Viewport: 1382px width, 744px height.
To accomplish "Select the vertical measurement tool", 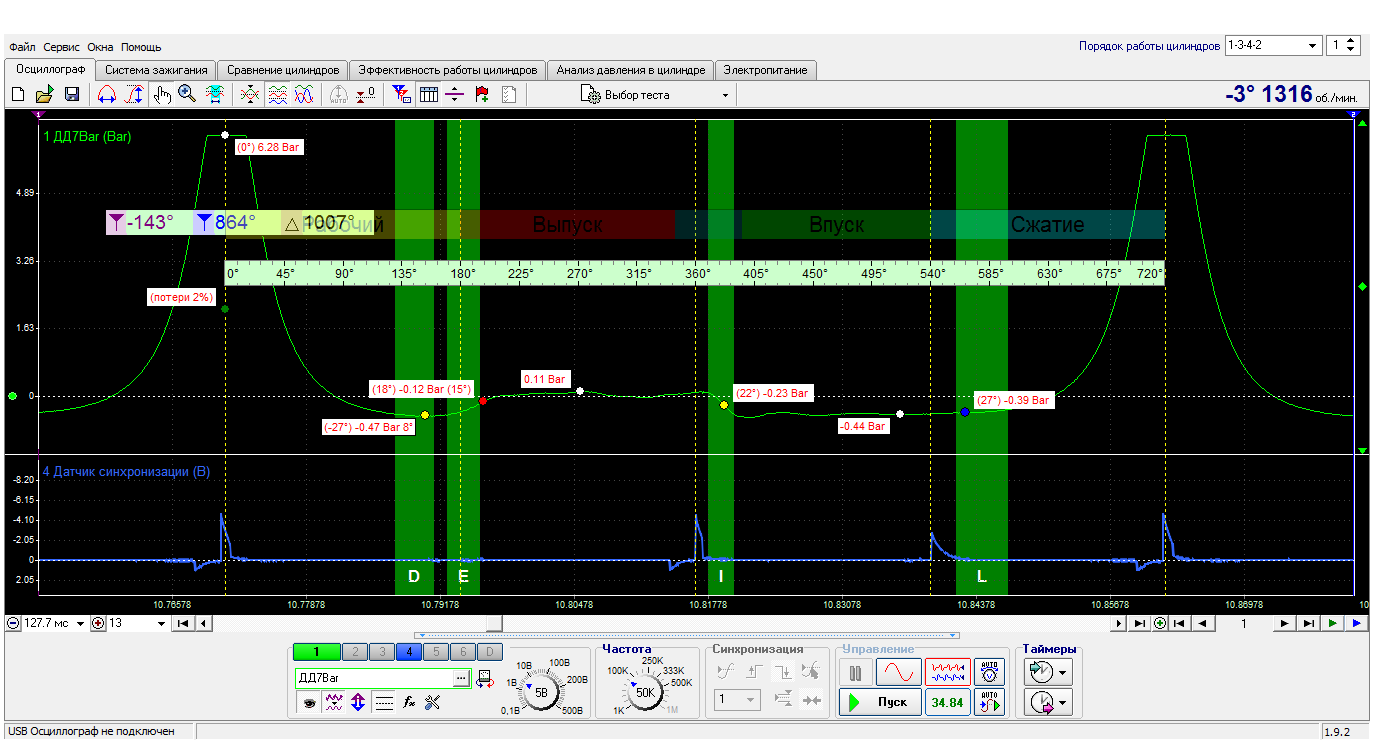I will pos(133,95).
